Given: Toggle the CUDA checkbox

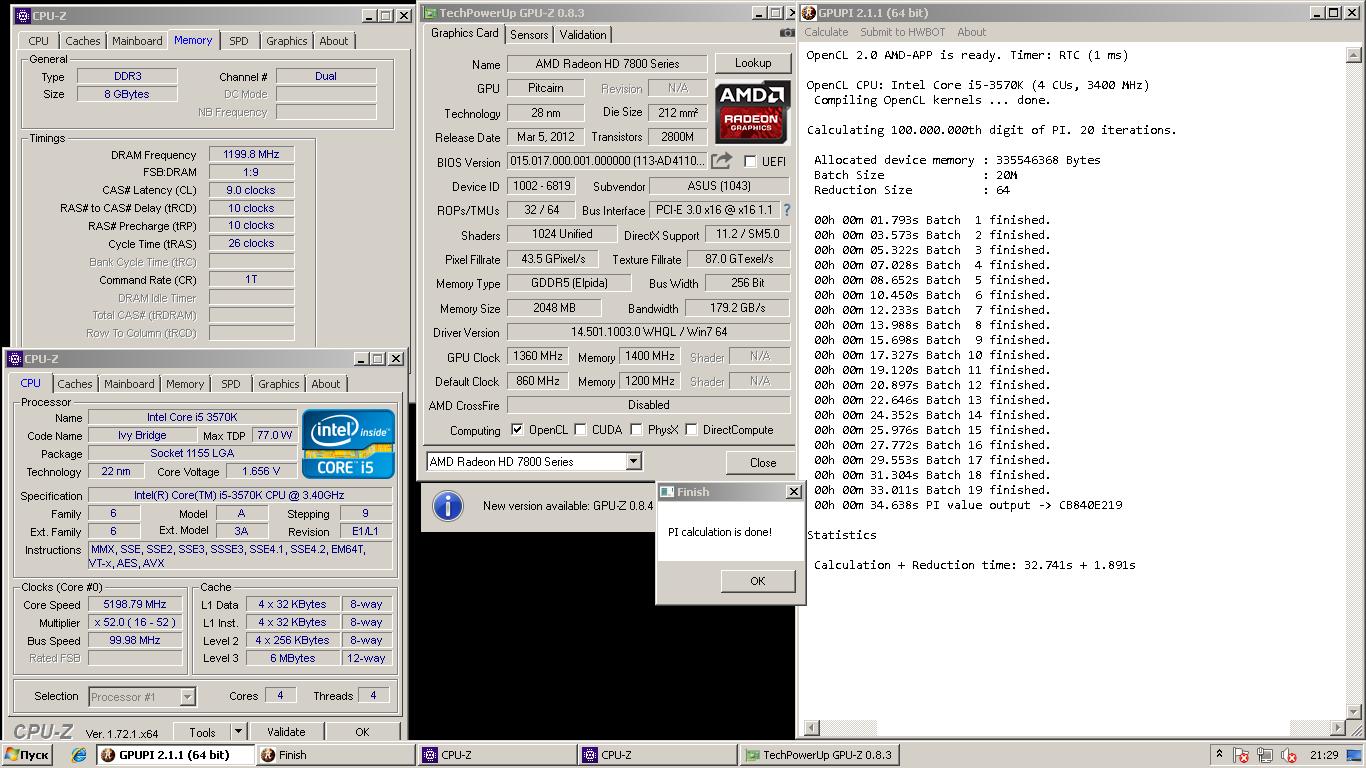Looking at the screenshot, I should tap(581, 430).
